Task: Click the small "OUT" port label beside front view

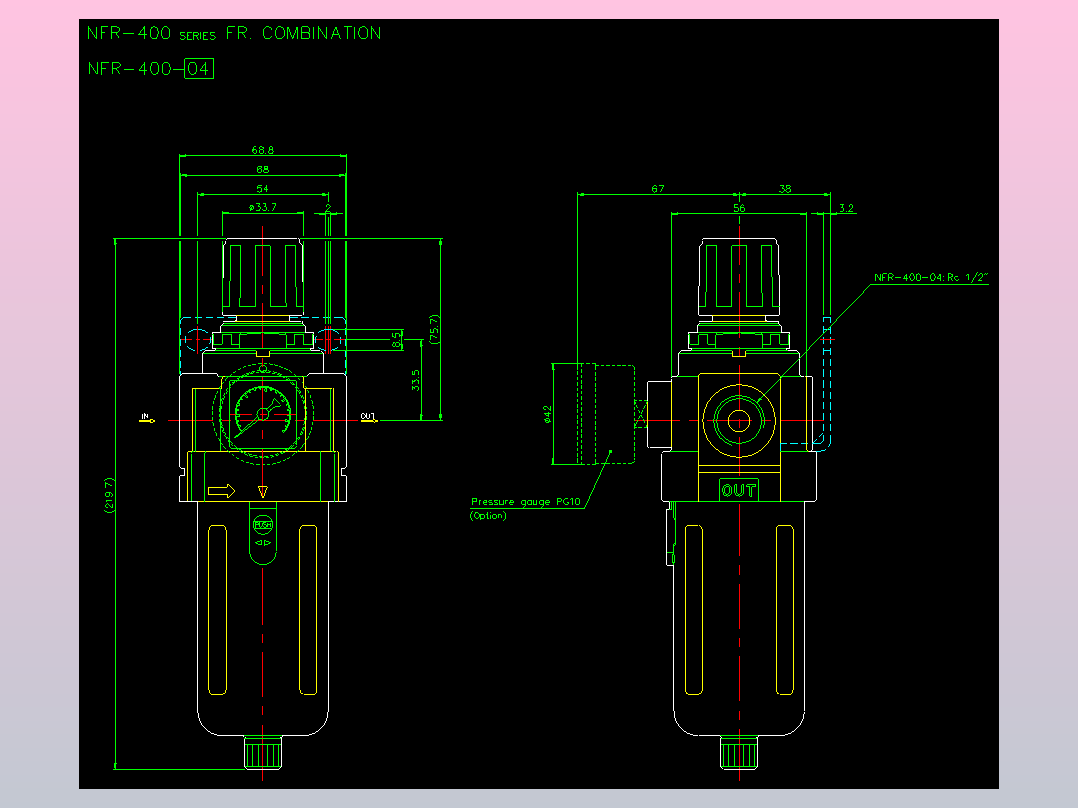Action: pyautogui.click(x=368, y=417)
